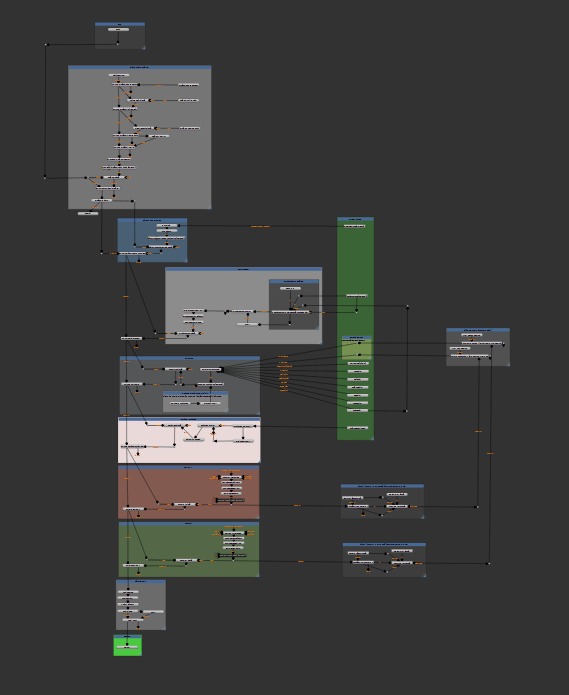Click the single node in the topmost small backdrop
The image size is (569, 695).
click(118, 30)
